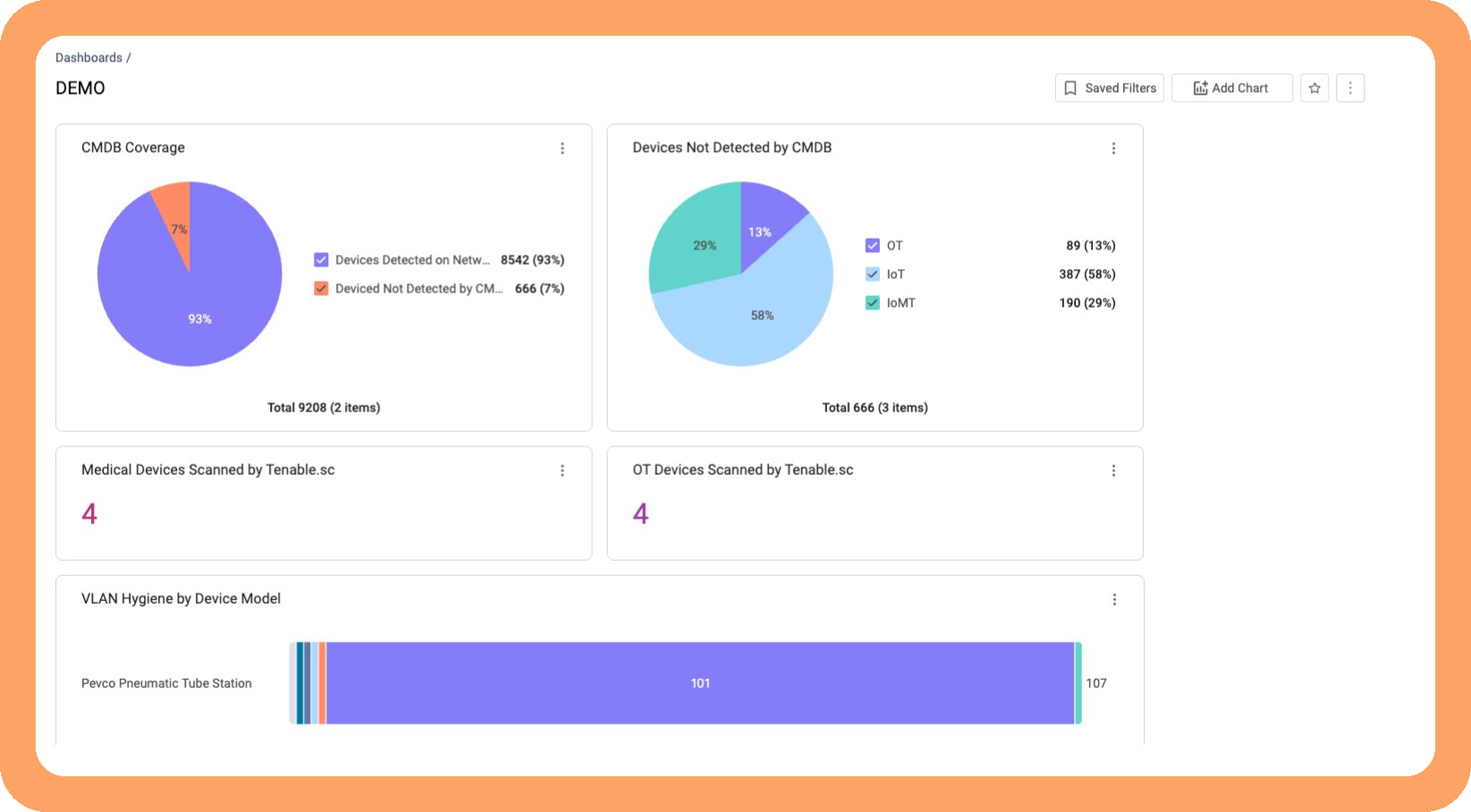Select the 29% IoMT pie slice
The height and width of the screenshot is (812, 1471).
pyautogui.click(x=702, y=237)
